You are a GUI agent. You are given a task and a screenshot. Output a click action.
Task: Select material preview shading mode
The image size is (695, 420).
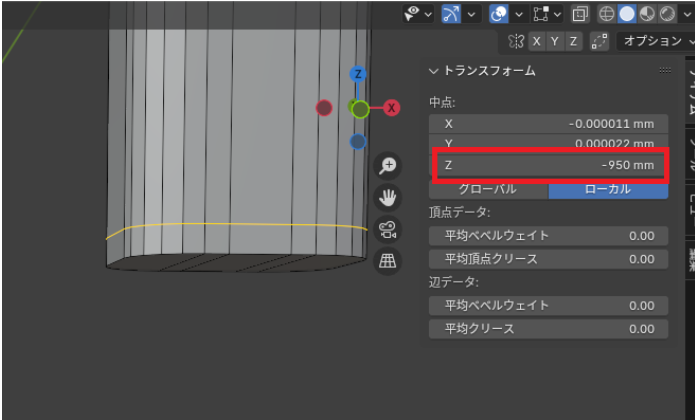(647, 14)
